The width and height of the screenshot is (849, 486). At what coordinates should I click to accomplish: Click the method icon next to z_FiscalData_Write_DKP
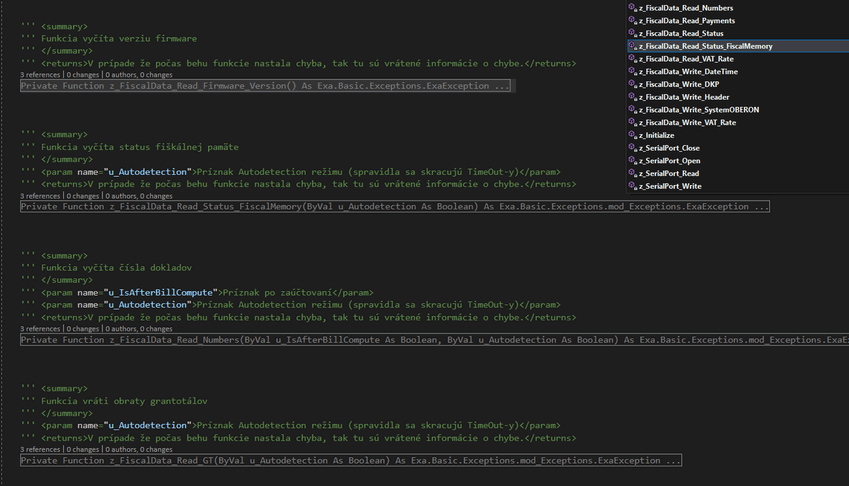point(632,84)
